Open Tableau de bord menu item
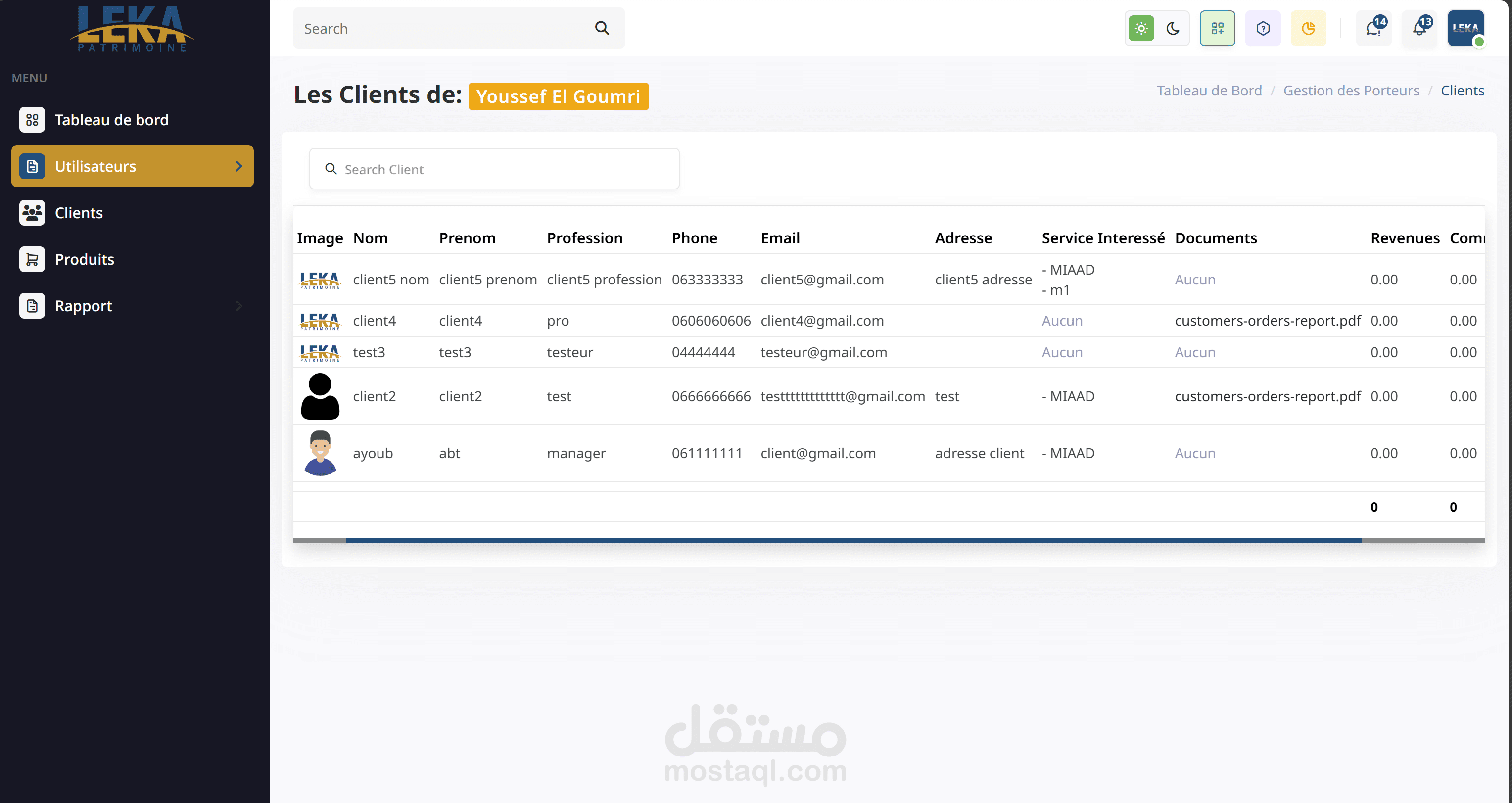The width and height of the screenshot is (1512, 803). pyautogui.click(x=111, y=120)
